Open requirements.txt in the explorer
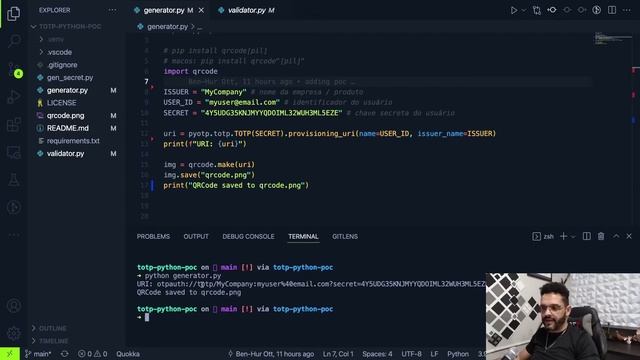Image resolution: width=640 pixels, height=360 pixels. coord(73,141)
